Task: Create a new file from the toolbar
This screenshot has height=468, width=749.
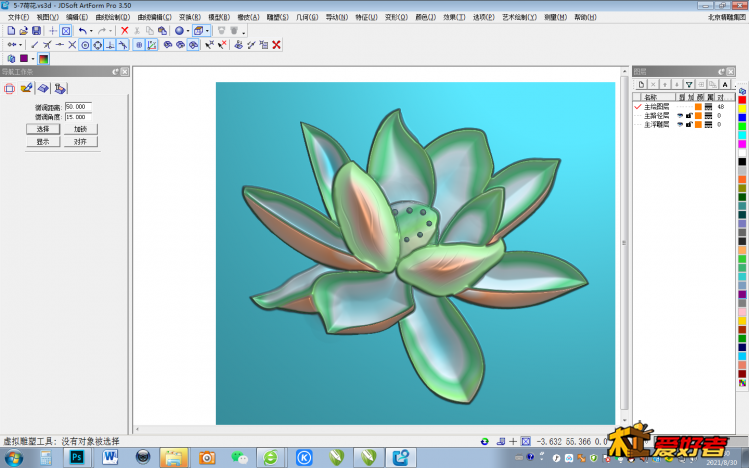Action: [x=11, y=31]
